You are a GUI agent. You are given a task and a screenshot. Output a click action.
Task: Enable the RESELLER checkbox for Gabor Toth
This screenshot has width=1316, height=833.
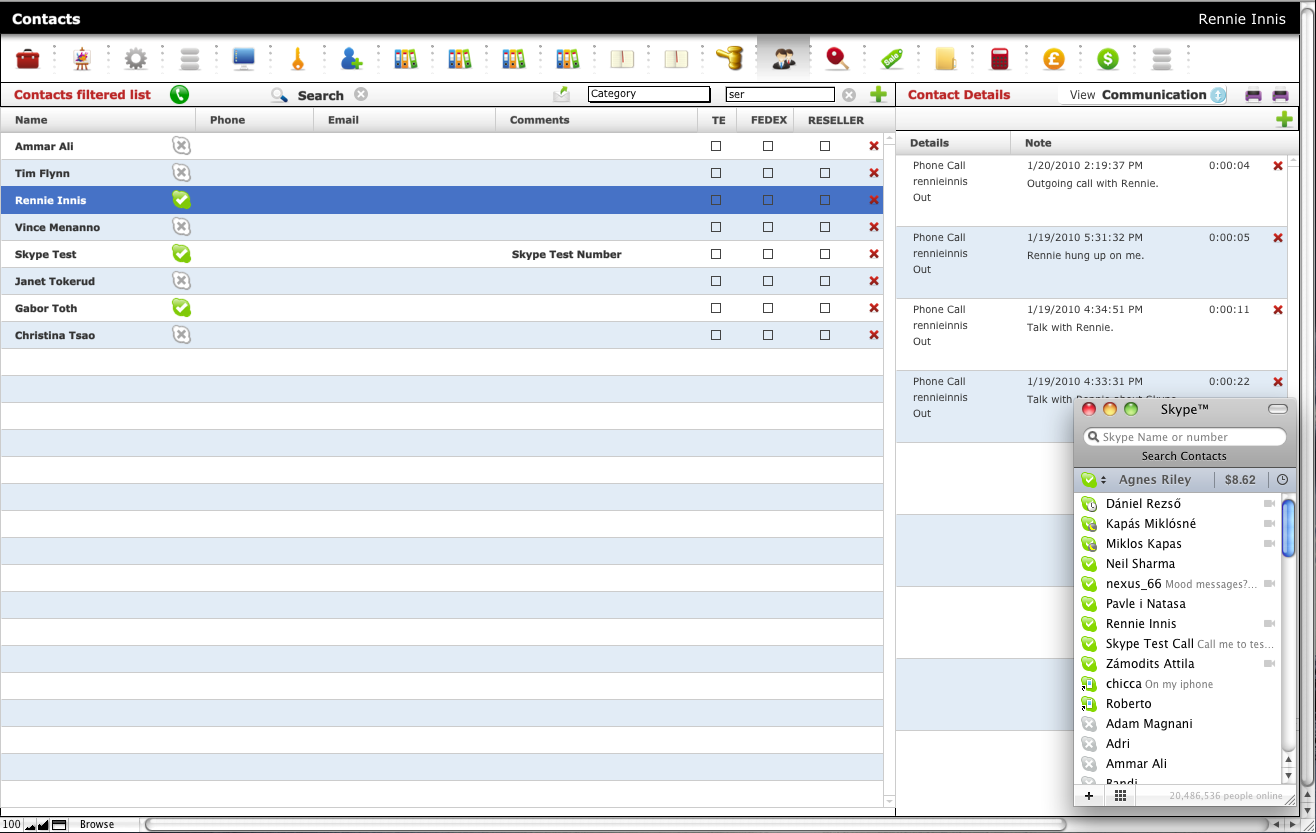coord(825,308)
